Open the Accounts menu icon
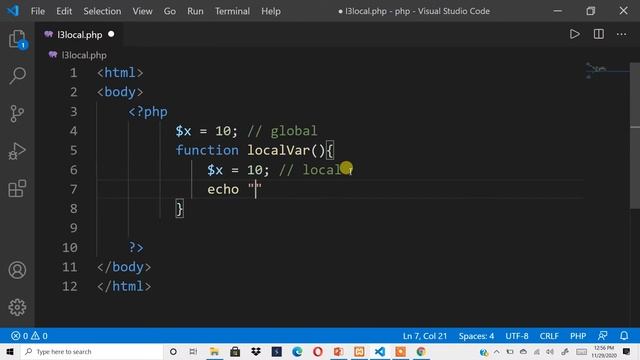 point(17,270)
